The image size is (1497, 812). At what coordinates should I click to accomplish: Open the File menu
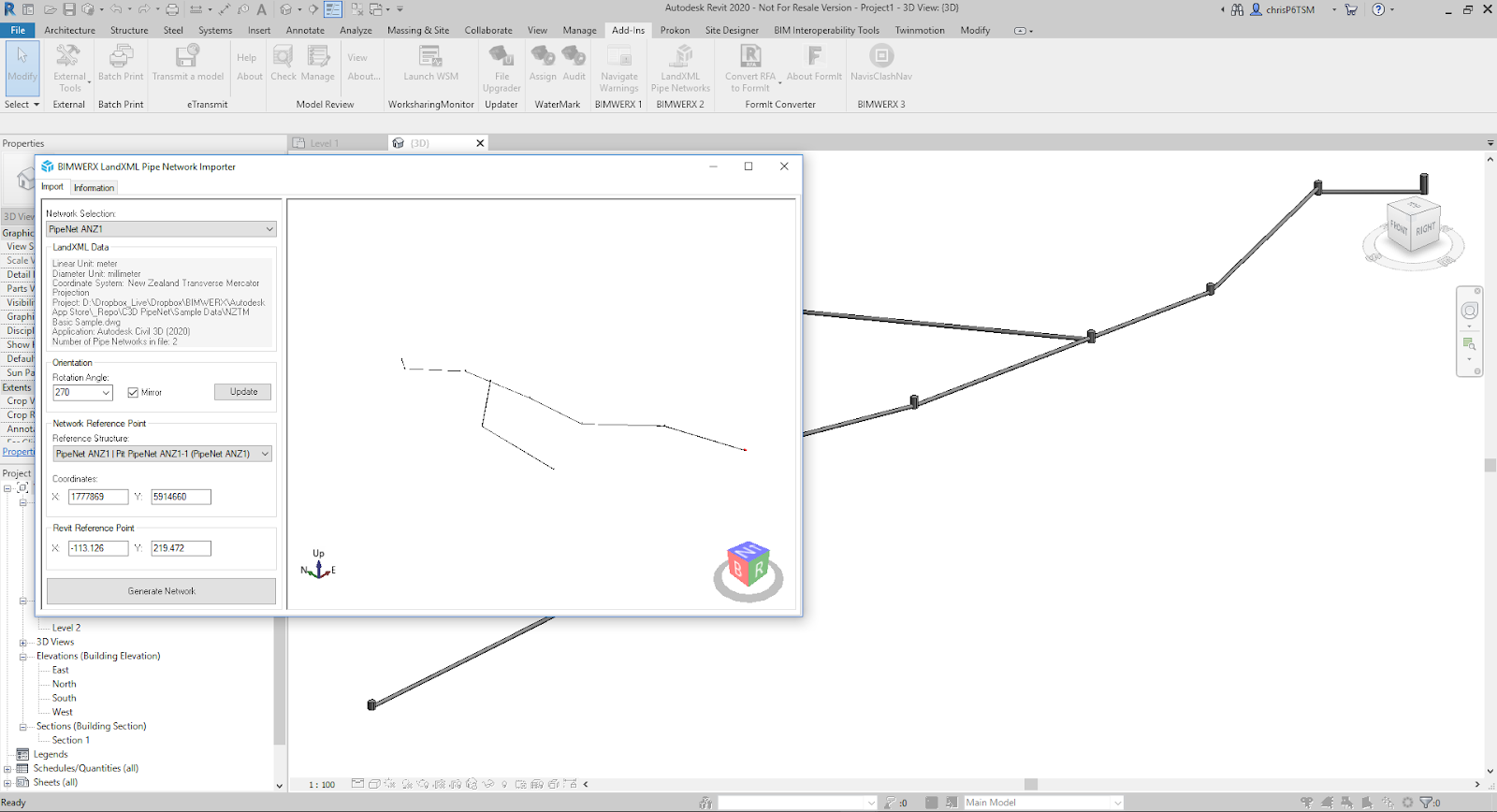(x=18, y=30)
